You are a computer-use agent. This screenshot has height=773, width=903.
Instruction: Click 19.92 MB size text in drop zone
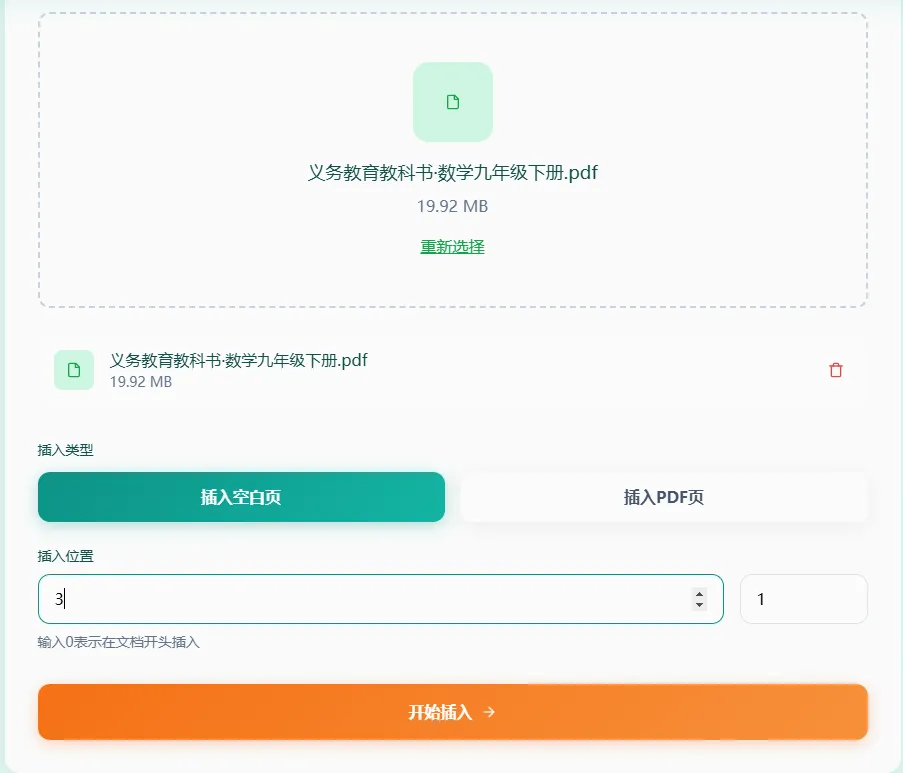tap(453, 206)
